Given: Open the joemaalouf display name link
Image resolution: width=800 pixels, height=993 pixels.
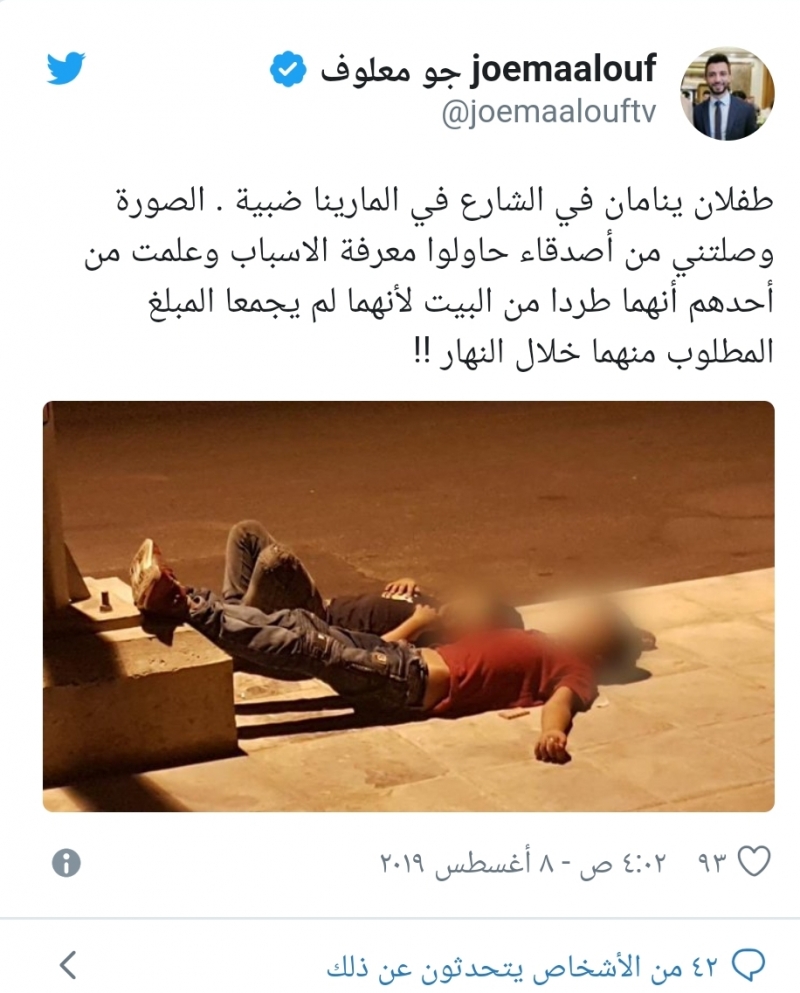Looking at the screenshot, I should point(562,69).
